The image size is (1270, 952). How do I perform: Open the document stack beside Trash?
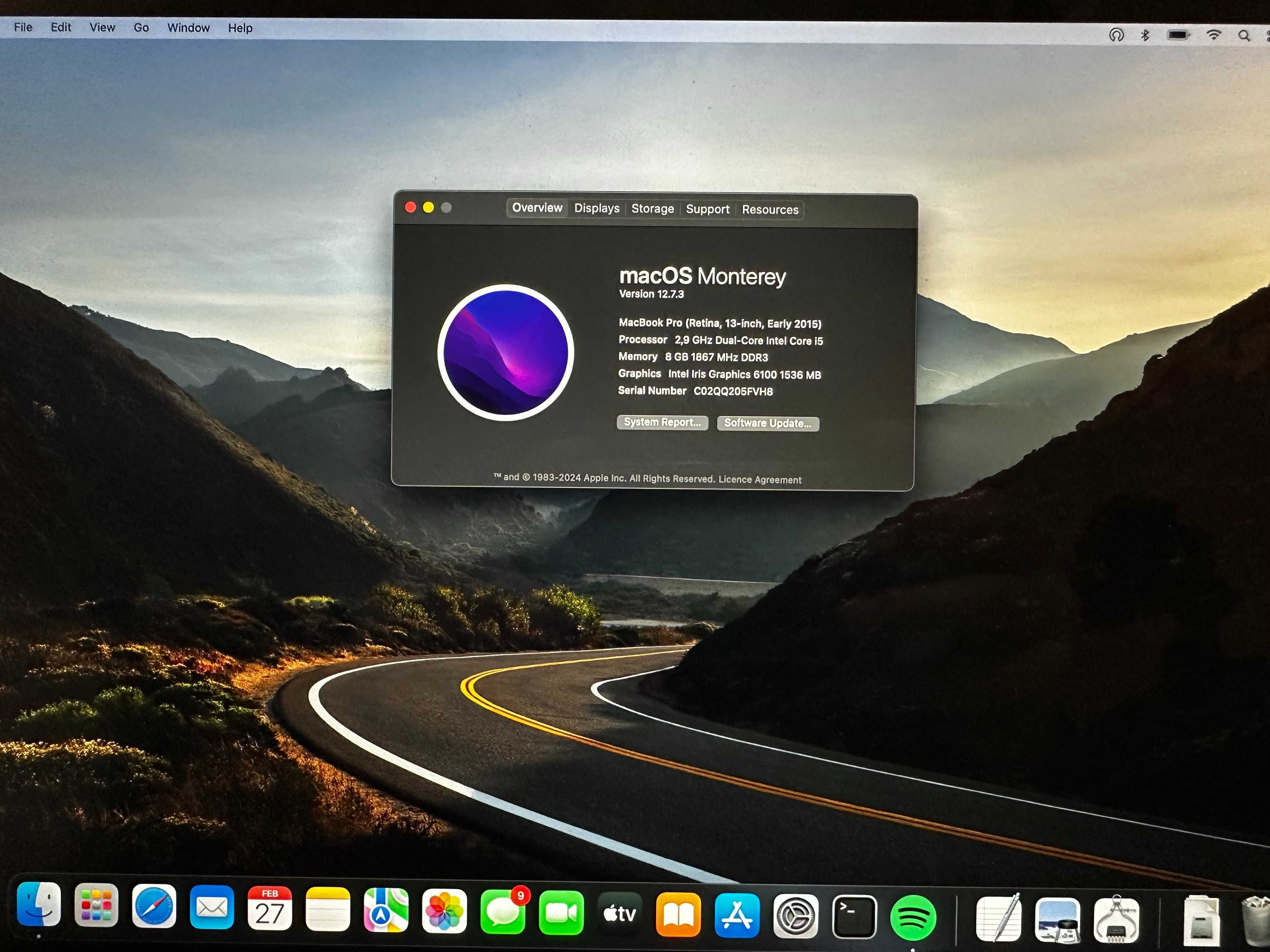click(x=1201, y=921)
